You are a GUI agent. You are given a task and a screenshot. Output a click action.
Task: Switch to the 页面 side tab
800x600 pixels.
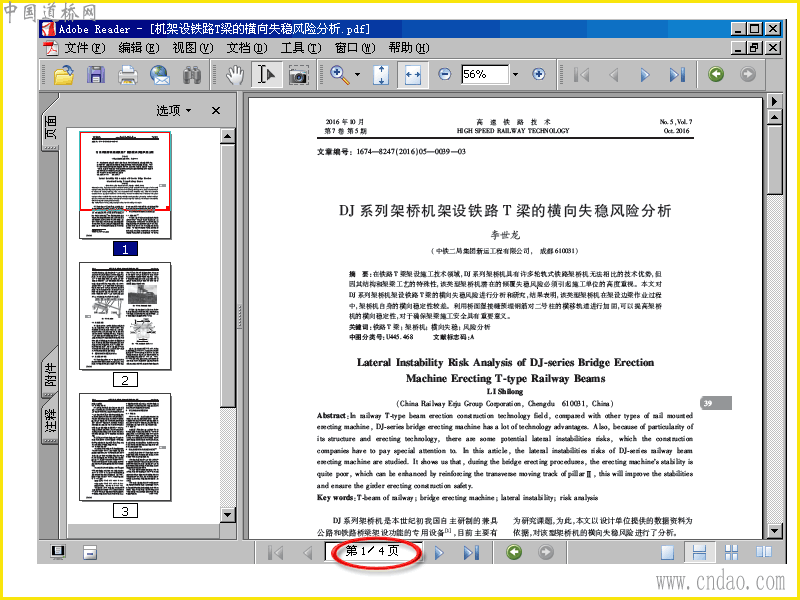[x=50, y=127]
